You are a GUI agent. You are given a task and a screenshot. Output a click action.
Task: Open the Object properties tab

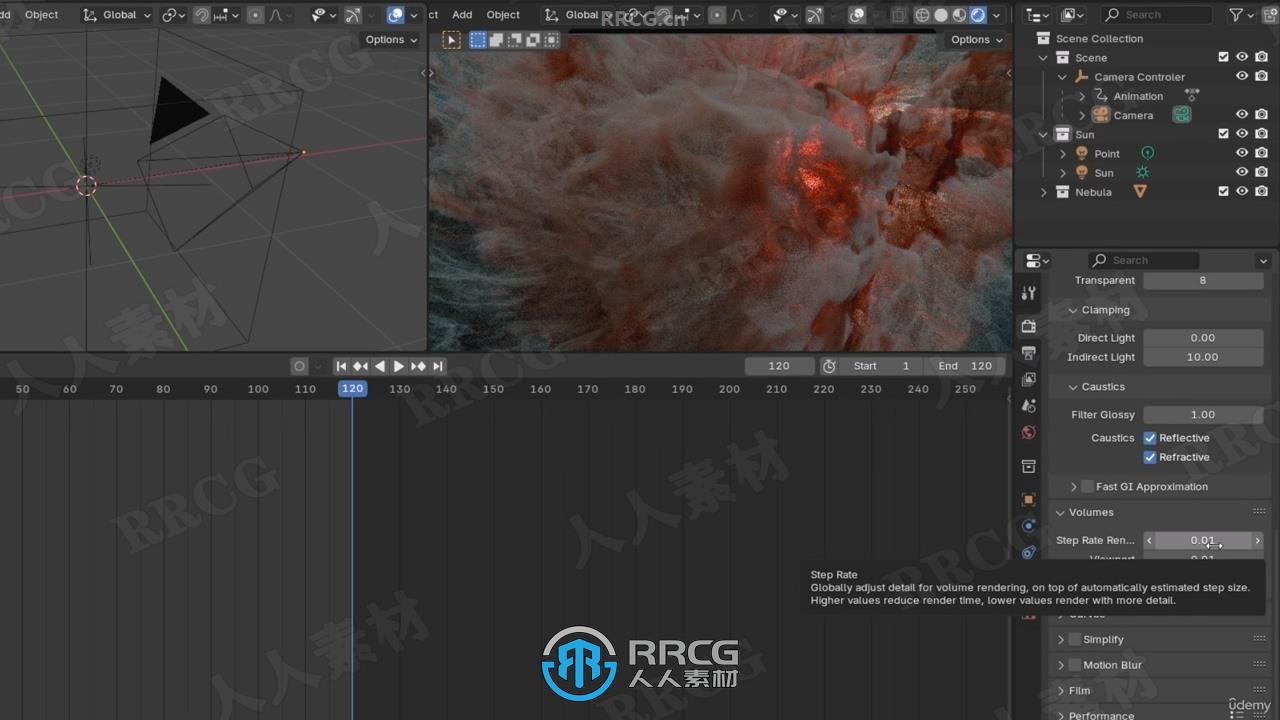coord(1029,499)
